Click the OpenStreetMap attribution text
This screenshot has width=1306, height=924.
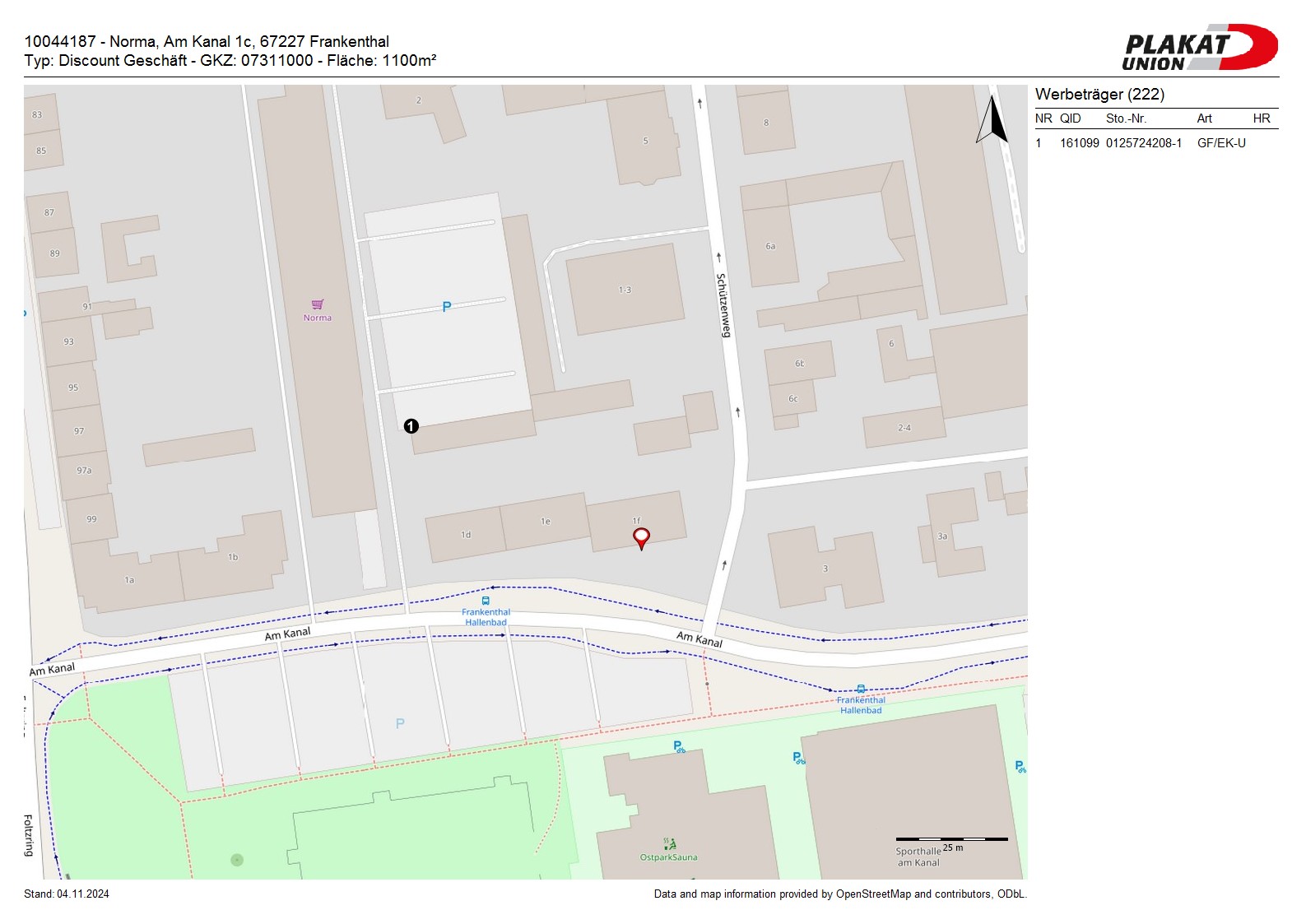point(840,894)
